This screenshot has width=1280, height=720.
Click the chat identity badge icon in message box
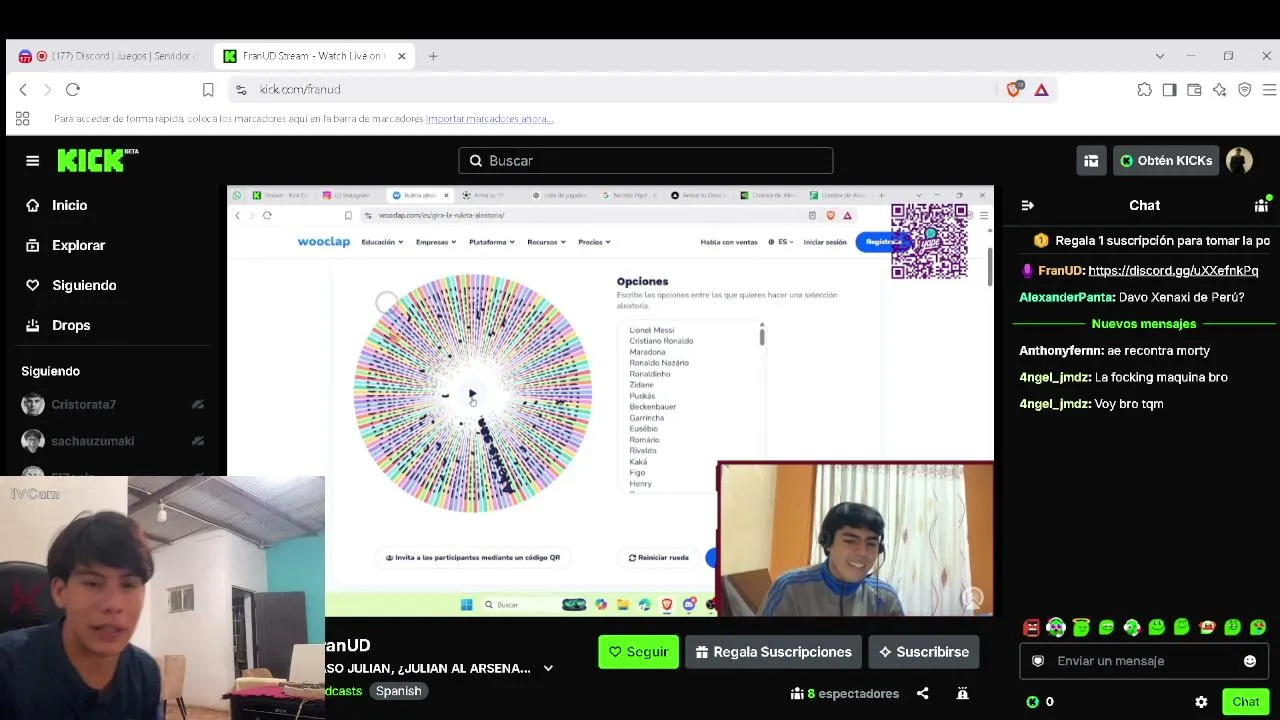(1038, 661)
